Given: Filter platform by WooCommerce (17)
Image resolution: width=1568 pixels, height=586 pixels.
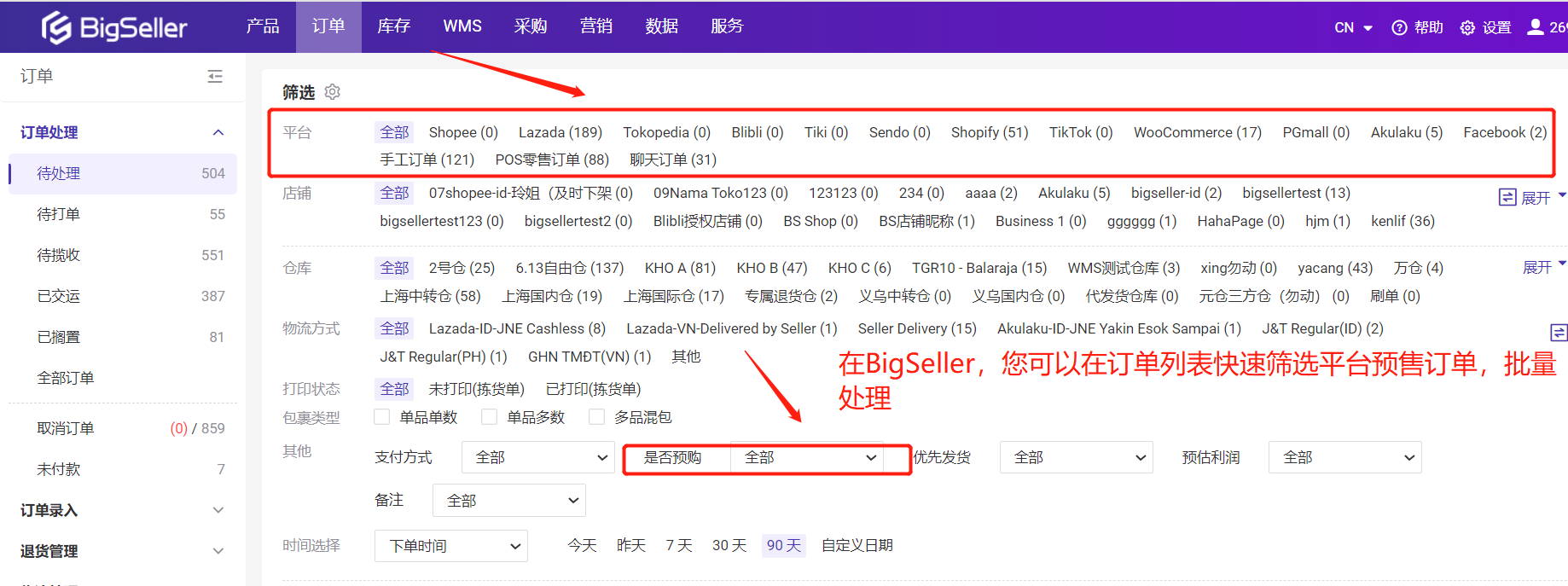Looking at the screenshot, I should (1198, 132).
